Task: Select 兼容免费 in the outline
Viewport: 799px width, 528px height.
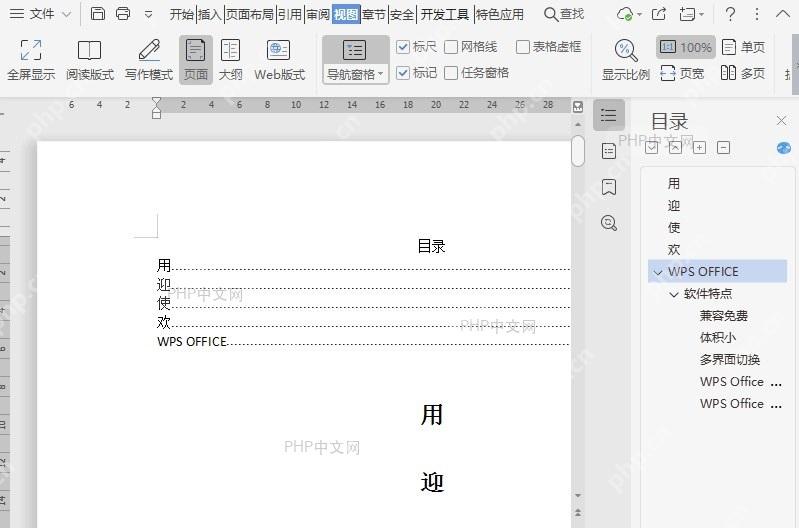Action: [x=724, y=316]
